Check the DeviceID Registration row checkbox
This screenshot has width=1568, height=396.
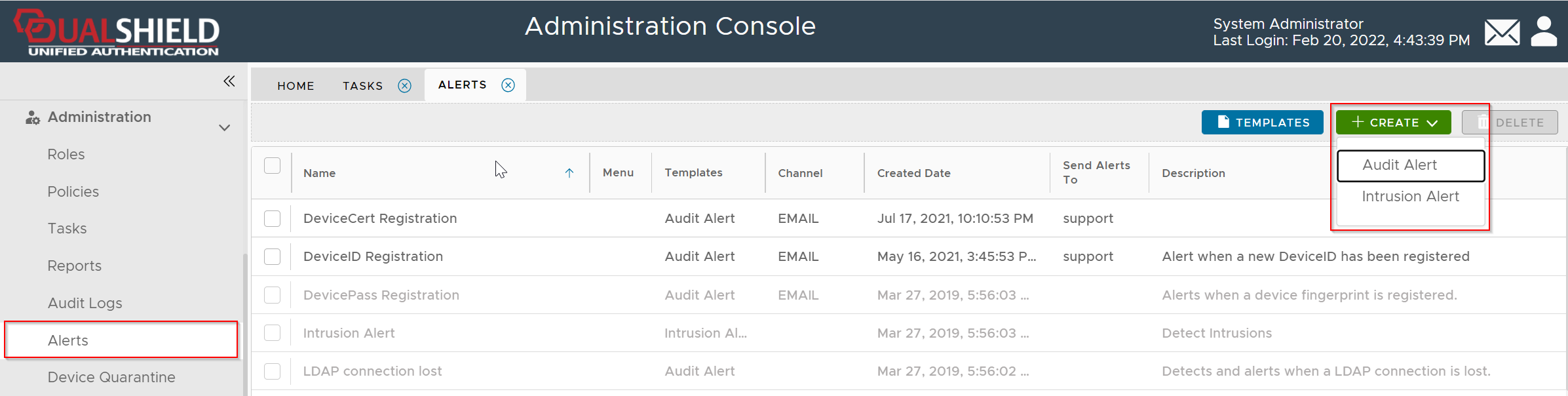(x=272, y=256)
